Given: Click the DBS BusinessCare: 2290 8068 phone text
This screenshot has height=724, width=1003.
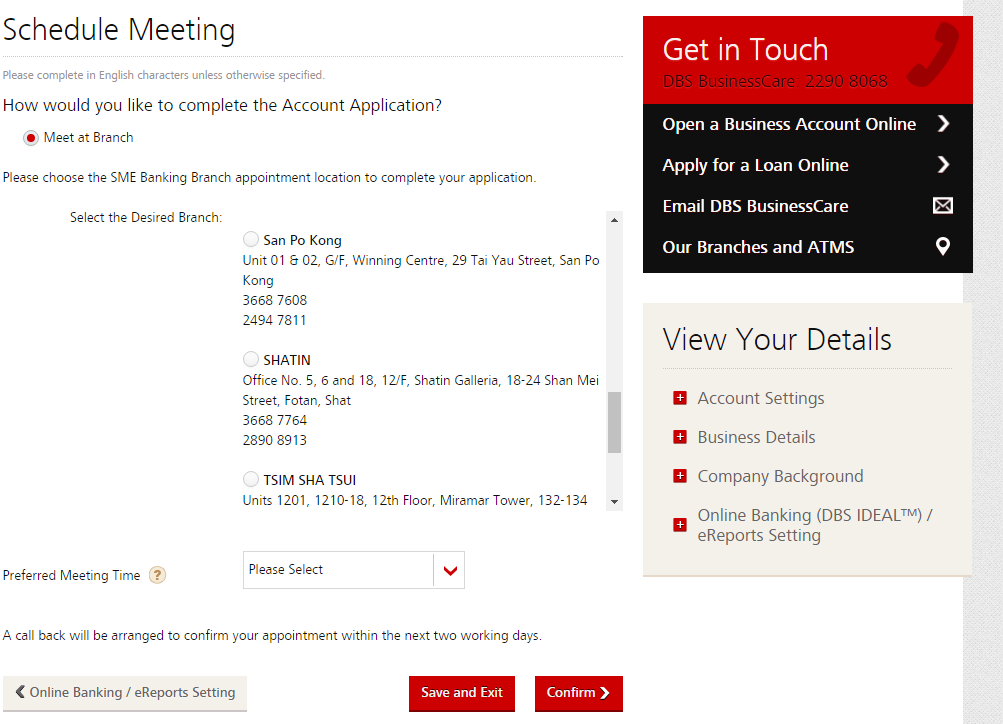Looking at the screenshot, I should tap(775, 81).
